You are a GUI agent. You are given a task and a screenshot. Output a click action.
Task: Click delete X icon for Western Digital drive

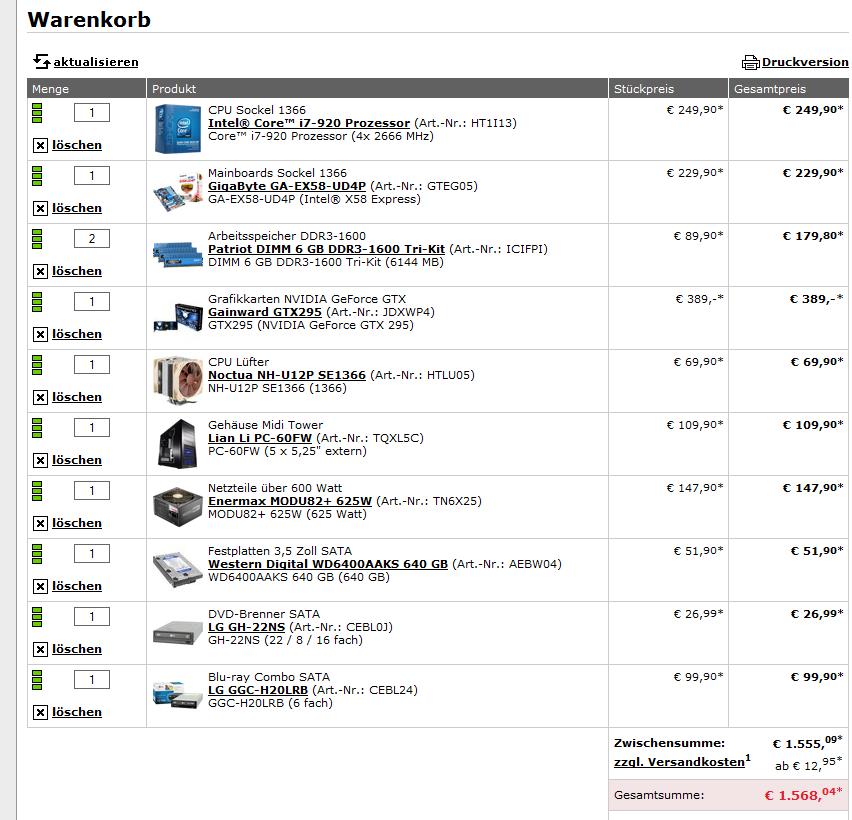(x=40, y=586)
